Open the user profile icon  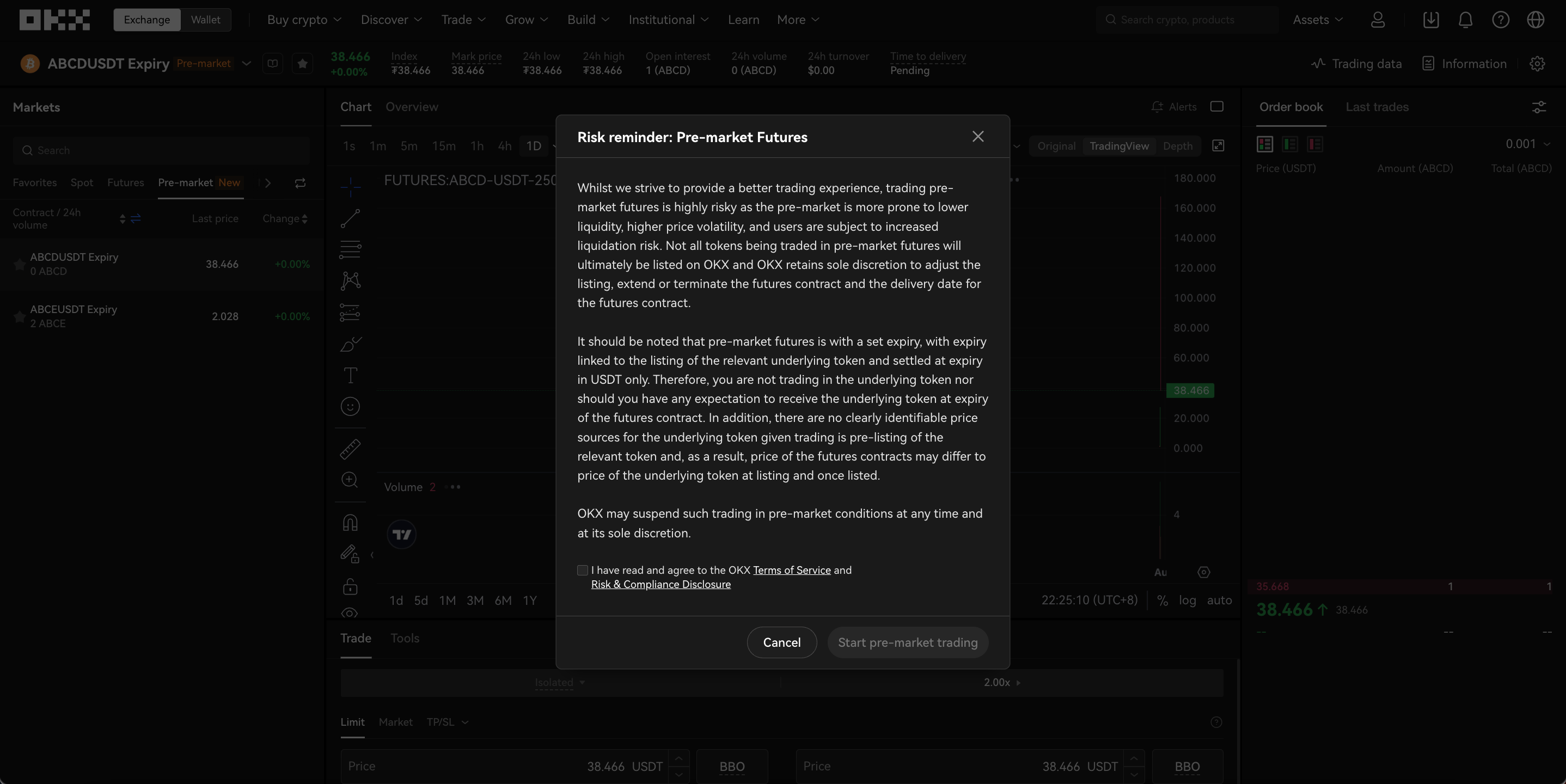1378,20
